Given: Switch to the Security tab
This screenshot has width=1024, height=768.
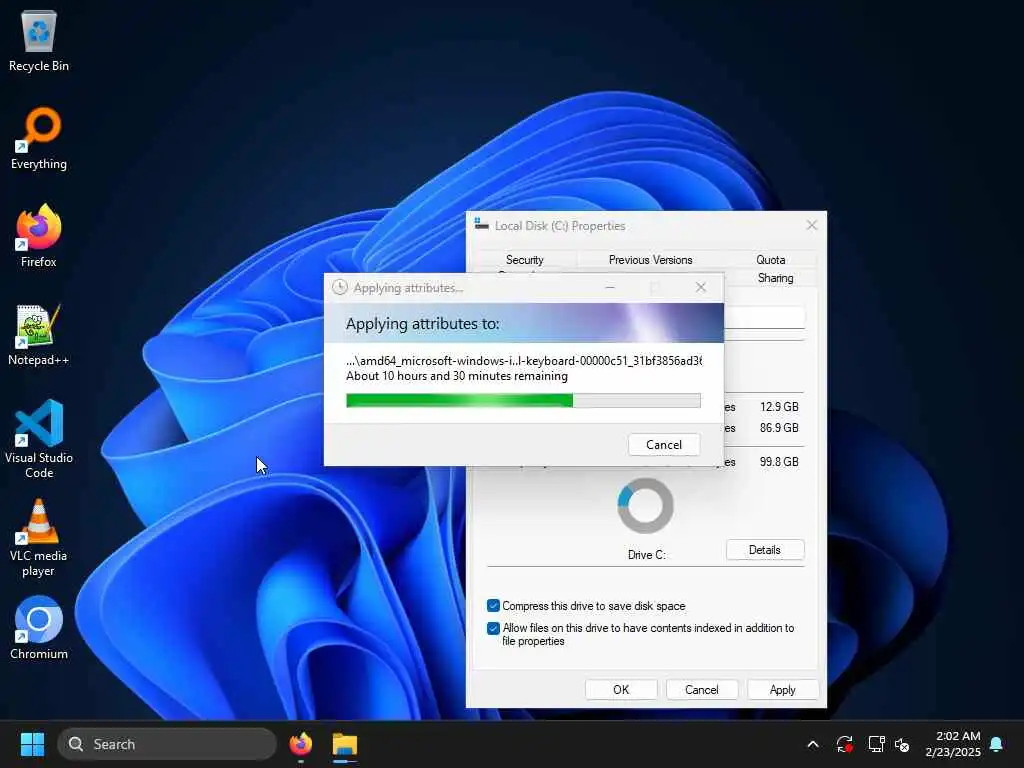Looking at the screenshot, I should pos(524,259).
